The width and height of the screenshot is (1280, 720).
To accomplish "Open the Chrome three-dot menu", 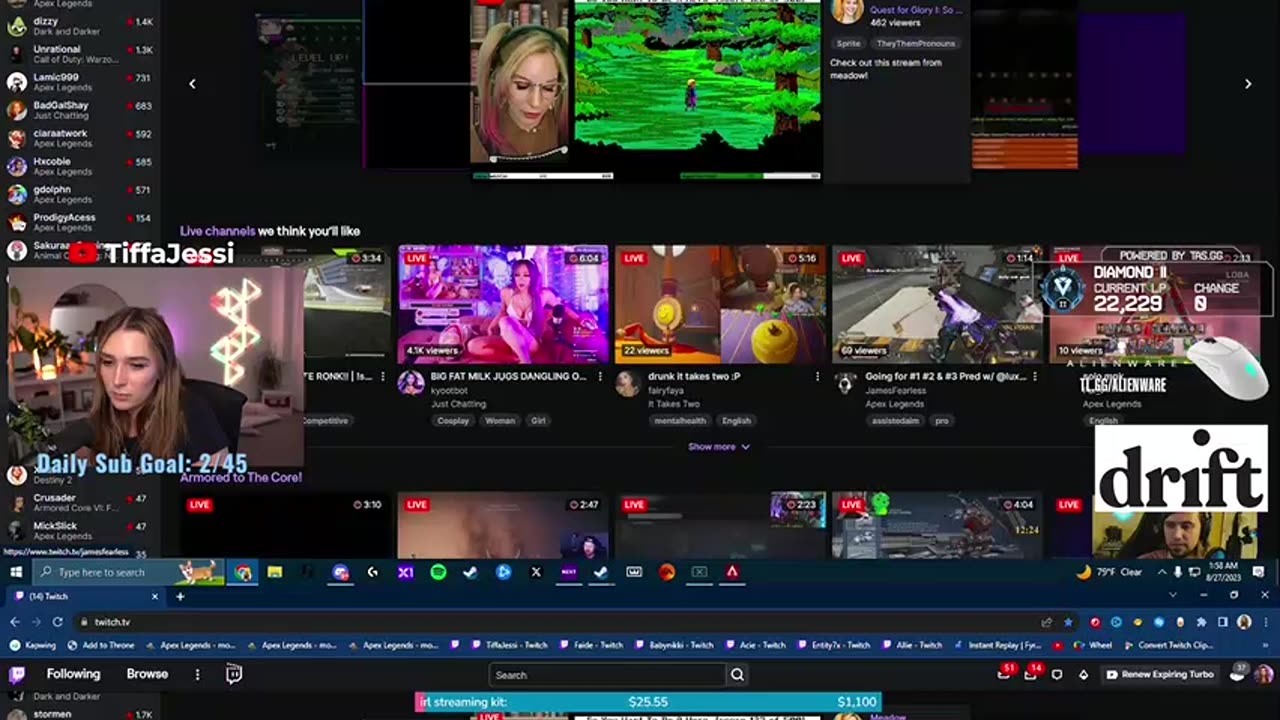I will pyautogui.click(x=1264, y=622).
